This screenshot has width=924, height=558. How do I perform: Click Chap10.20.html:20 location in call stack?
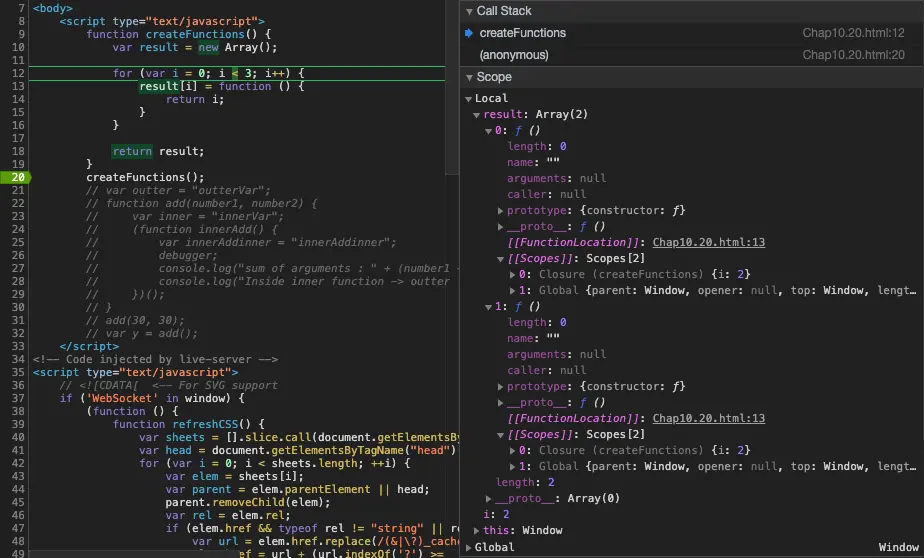click(853, 55)
